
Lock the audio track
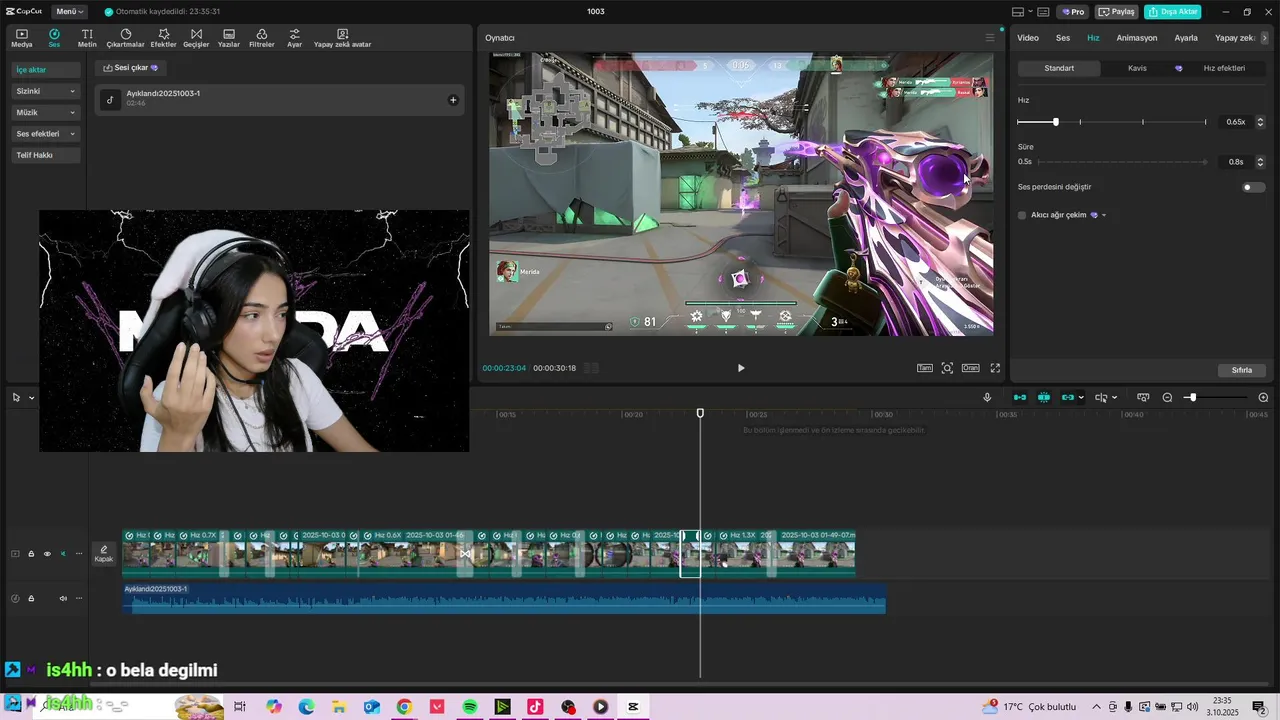31,599
